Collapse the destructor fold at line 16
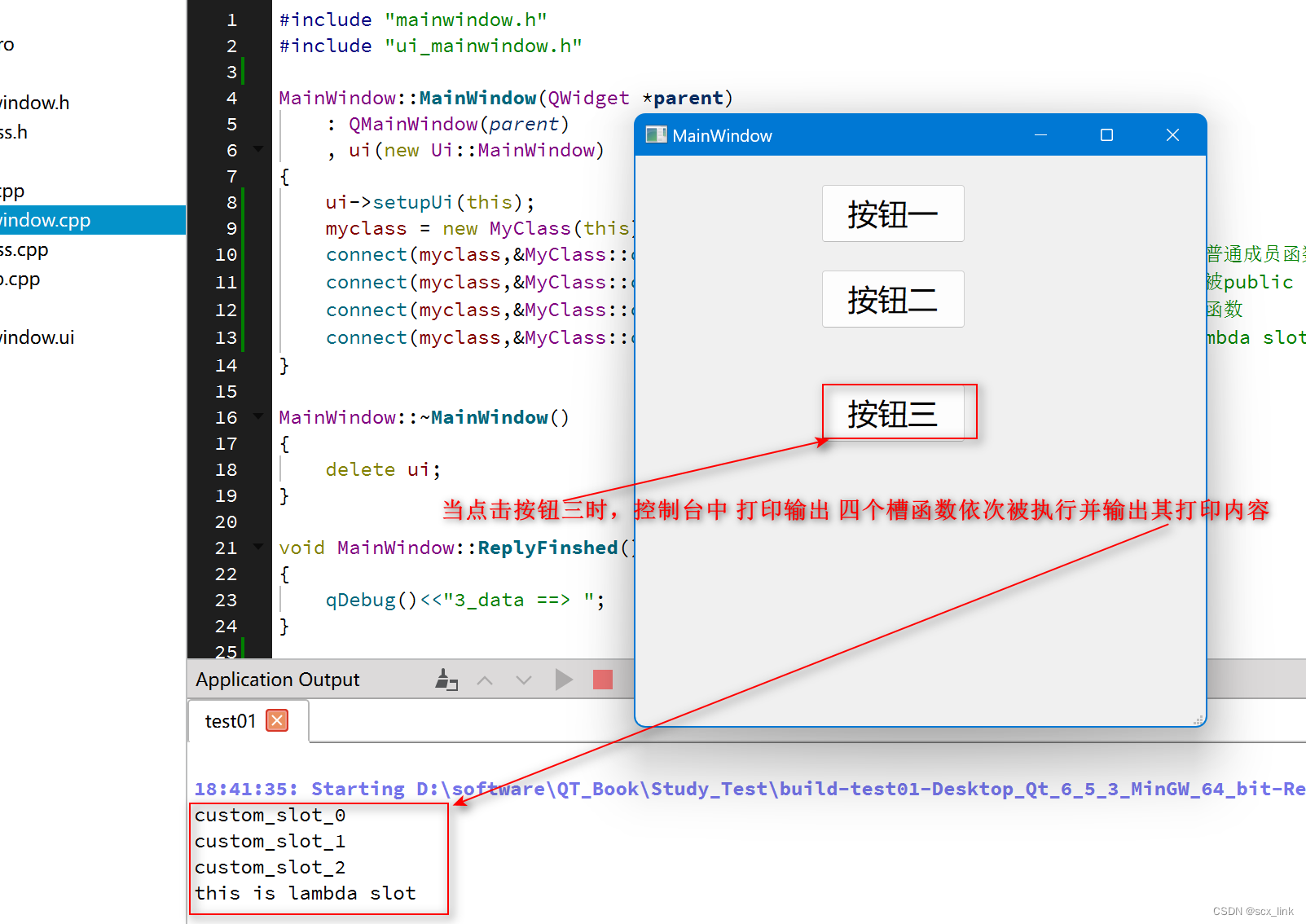This screenshot has height=924, width=1306. click(x=258, y=416)
